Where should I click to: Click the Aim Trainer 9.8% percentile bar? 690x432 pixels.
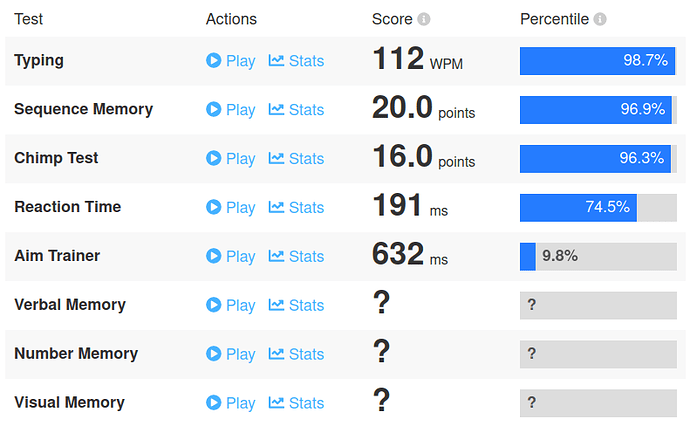pyautogui.click(x=597, y=256)
